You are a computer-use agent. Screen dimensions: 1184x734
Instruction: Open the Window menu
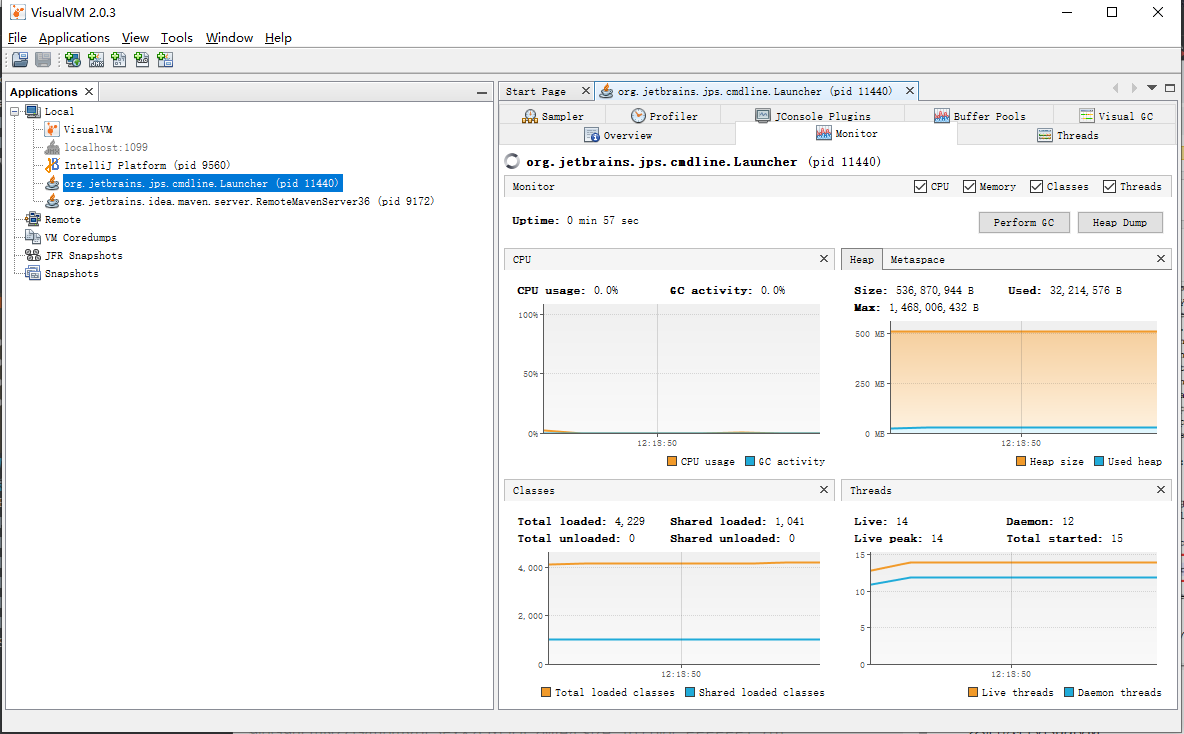tap(230, 38)
